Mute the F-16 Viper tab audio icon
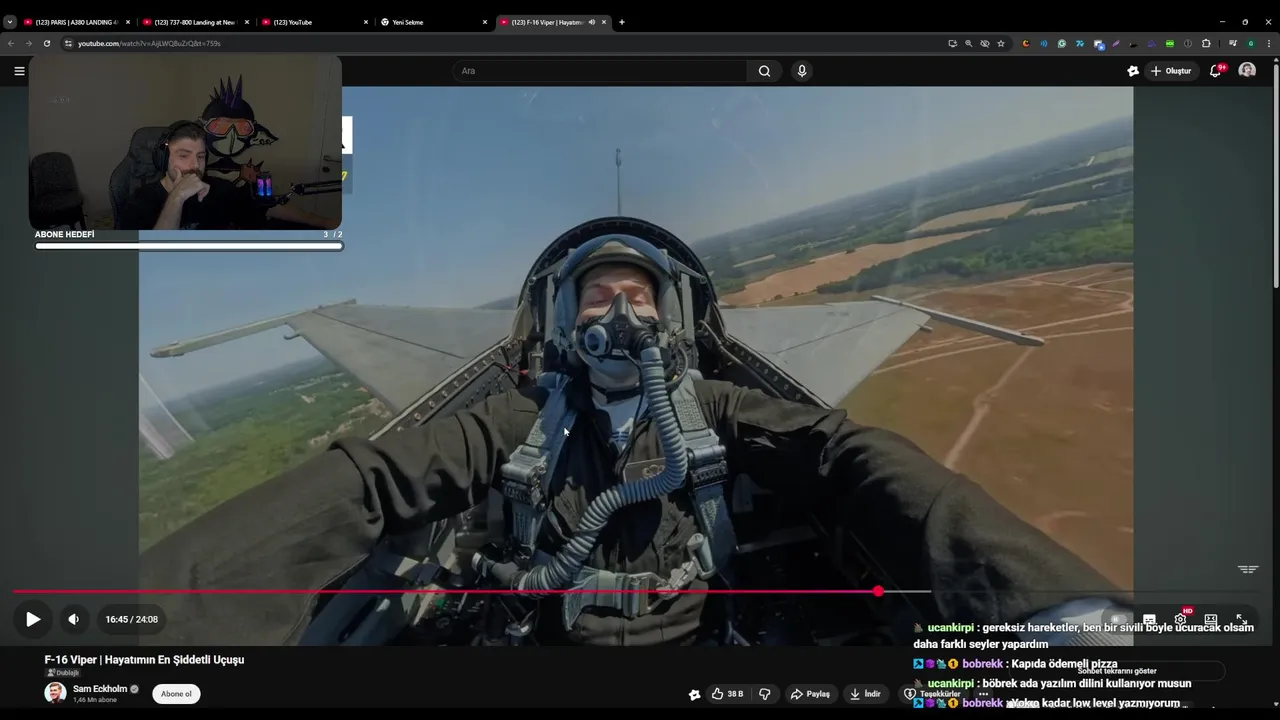 591,22
